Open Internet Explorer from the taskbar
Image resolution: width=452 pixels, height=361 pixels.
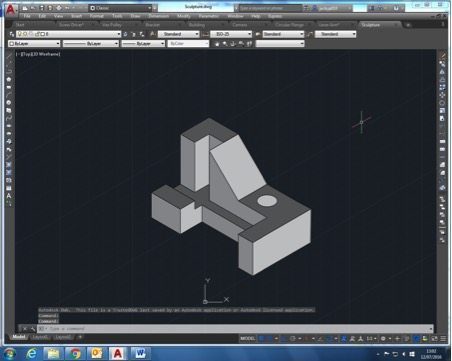pos(32,353)
